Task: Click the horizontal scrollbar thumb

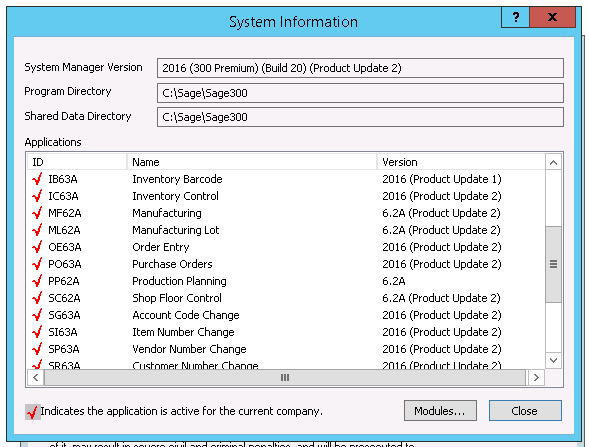Action: point(285,378)
